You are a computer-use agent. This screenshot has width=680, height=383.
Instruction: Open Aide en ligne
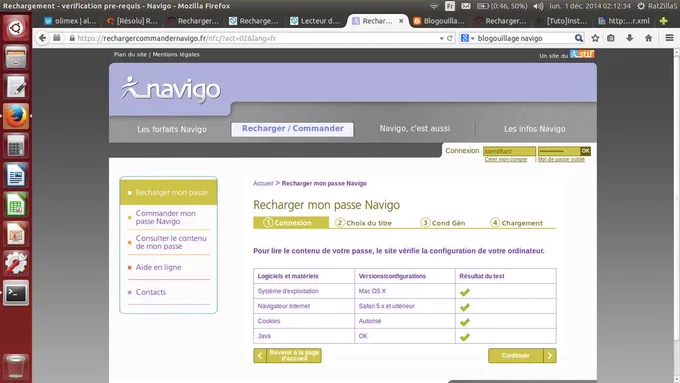(x=158, y=267)
